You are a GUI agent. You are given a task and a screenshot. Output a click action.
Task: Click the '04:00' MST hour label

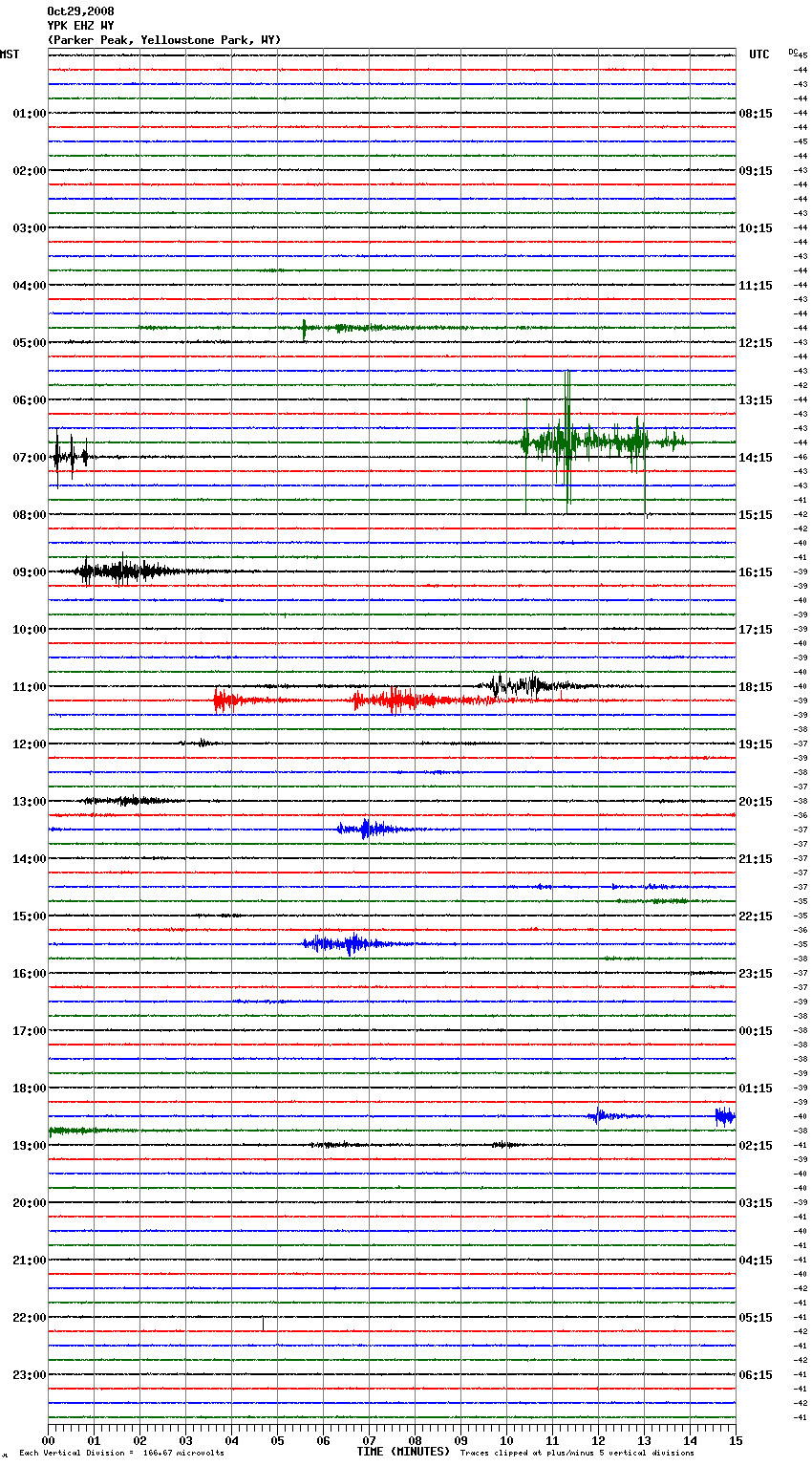click(x=30, y=286)
